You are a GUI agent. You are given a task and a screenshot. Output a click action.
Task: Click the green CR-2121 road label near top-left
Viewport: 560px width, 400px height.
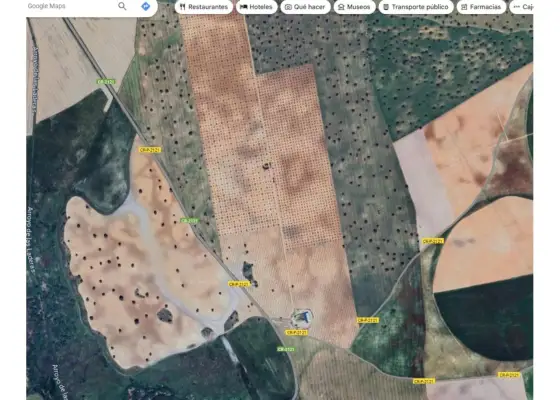106,82
